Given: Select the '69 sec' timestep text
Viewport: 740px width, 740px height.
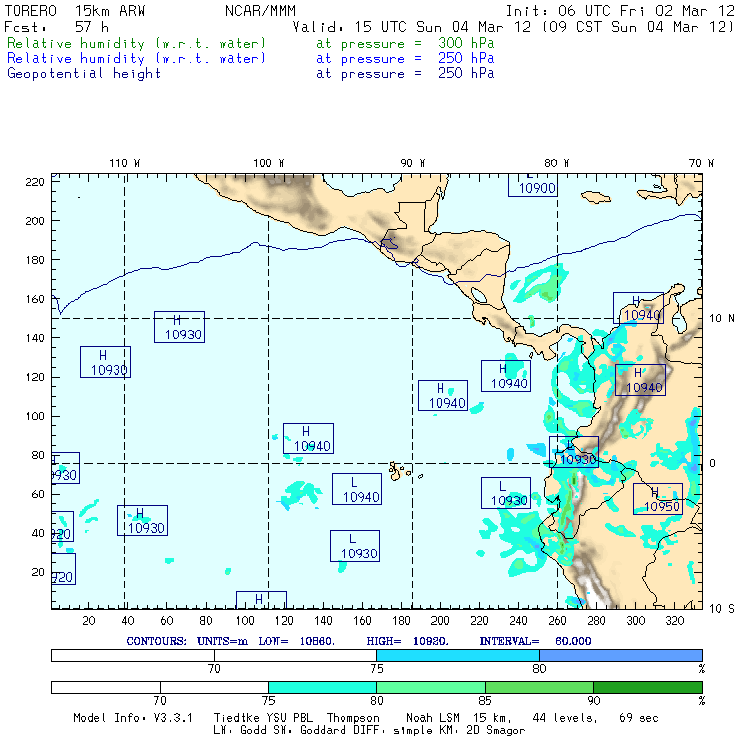Looking at the screenshot, I should click(x=639, y=718).
